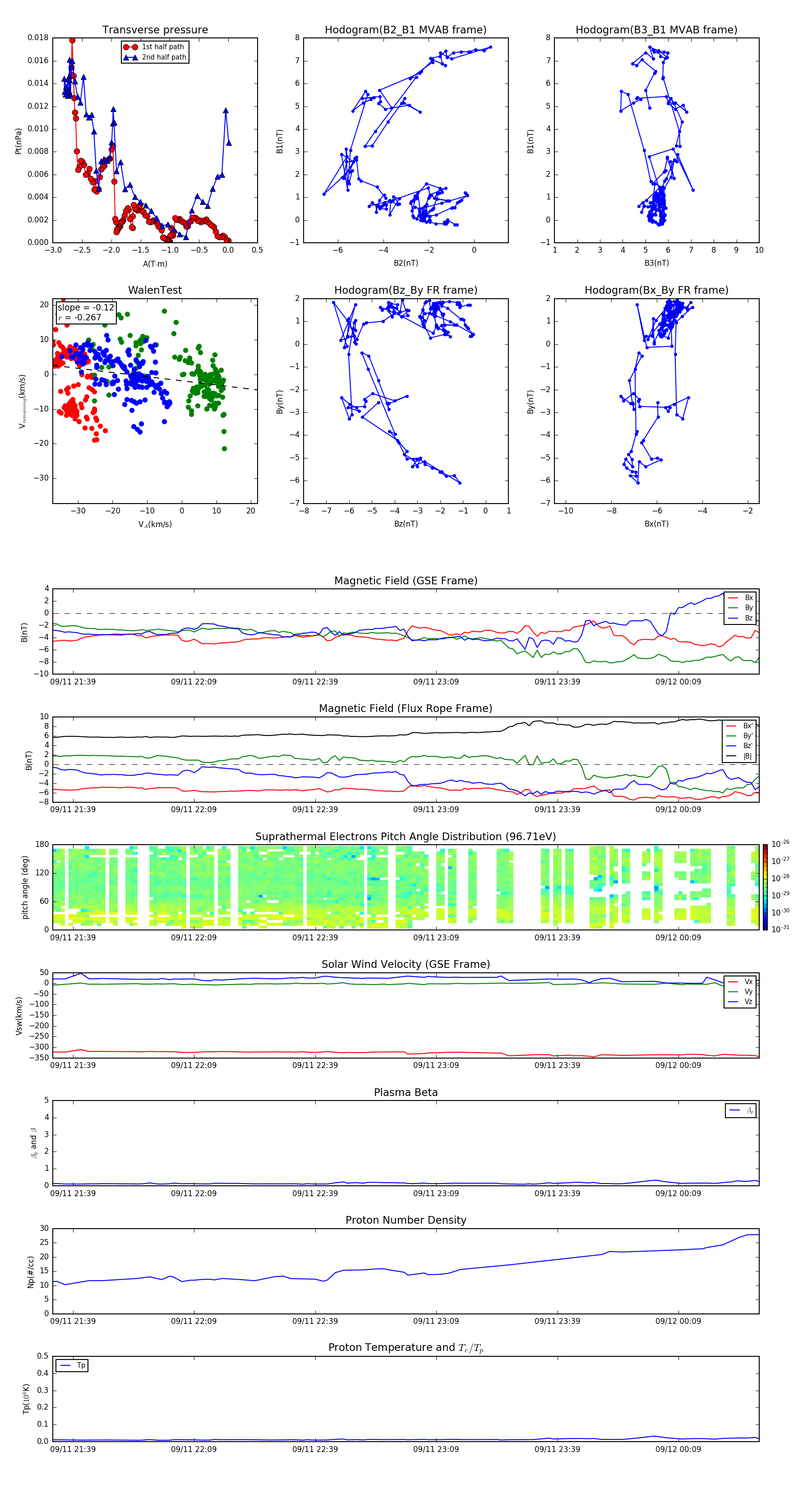Select the "slope = -0.12" annotation text
The height and width of the screenshot is (1489, 812).
point(86,308)
